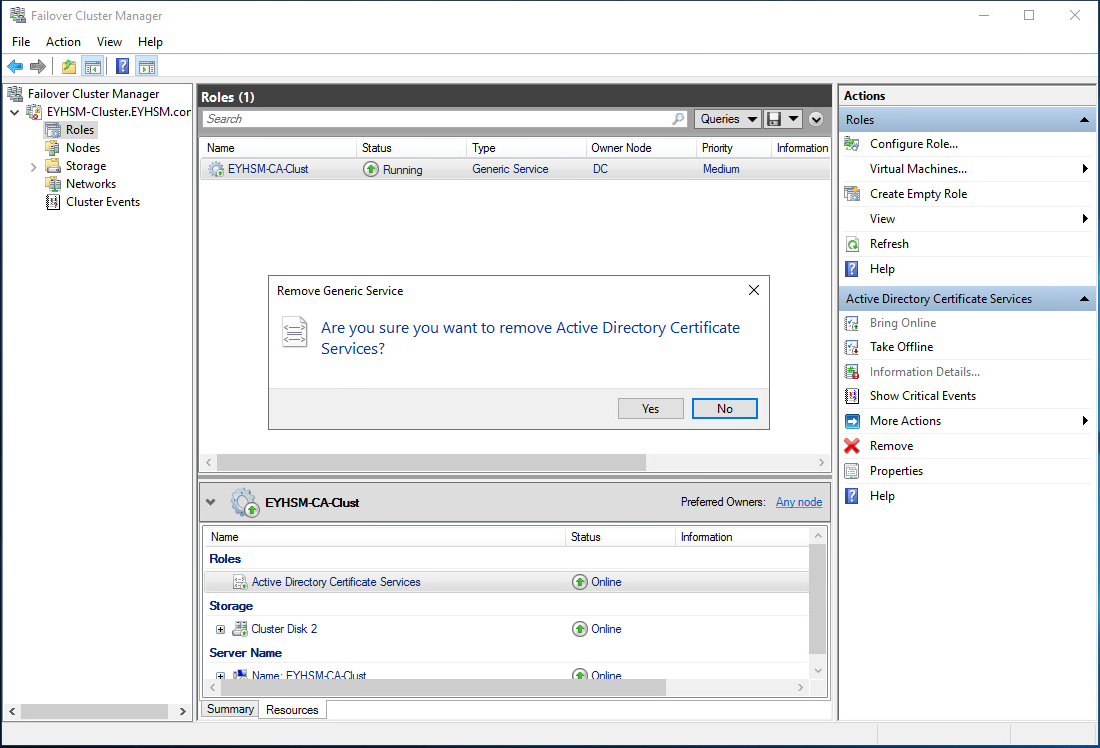Switch to the Summary tab

(x=230, y=709)
